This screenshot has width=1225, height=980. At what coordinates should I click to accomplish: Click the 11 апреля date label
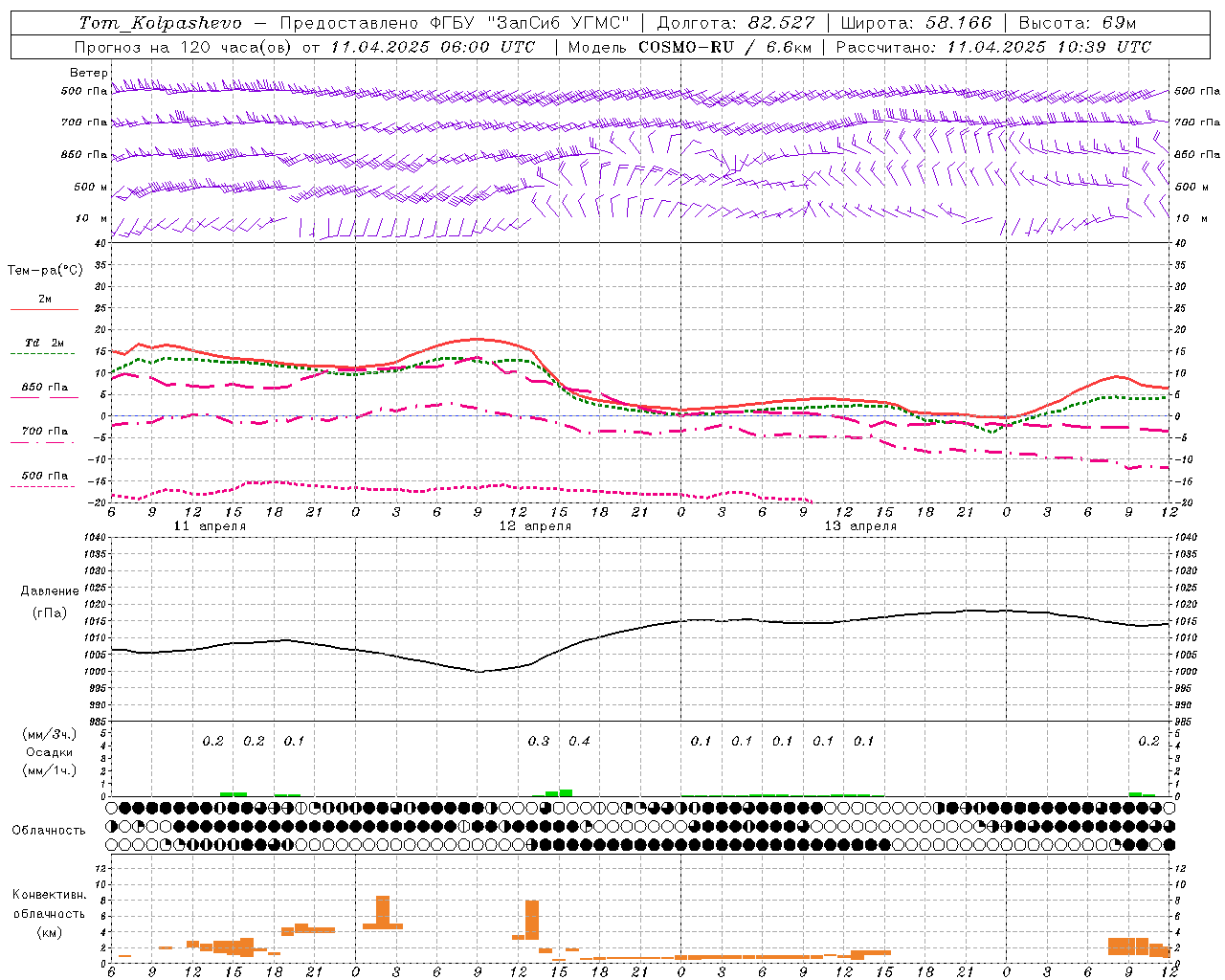click(x=210, y=526)
